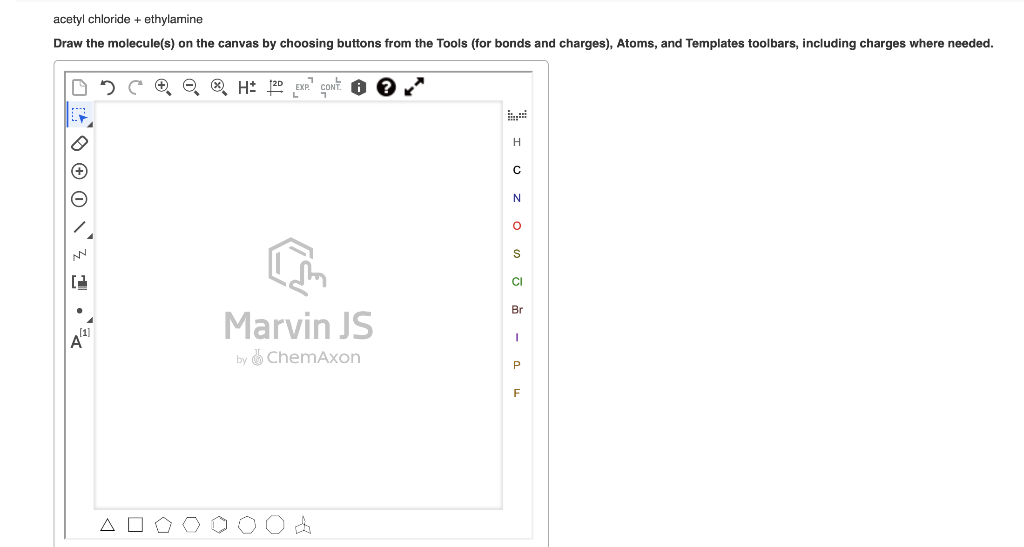Viewport: 1024px width, 547px height.
Task: Pick the Iodine (I) atom
Action: pos(517,337)
